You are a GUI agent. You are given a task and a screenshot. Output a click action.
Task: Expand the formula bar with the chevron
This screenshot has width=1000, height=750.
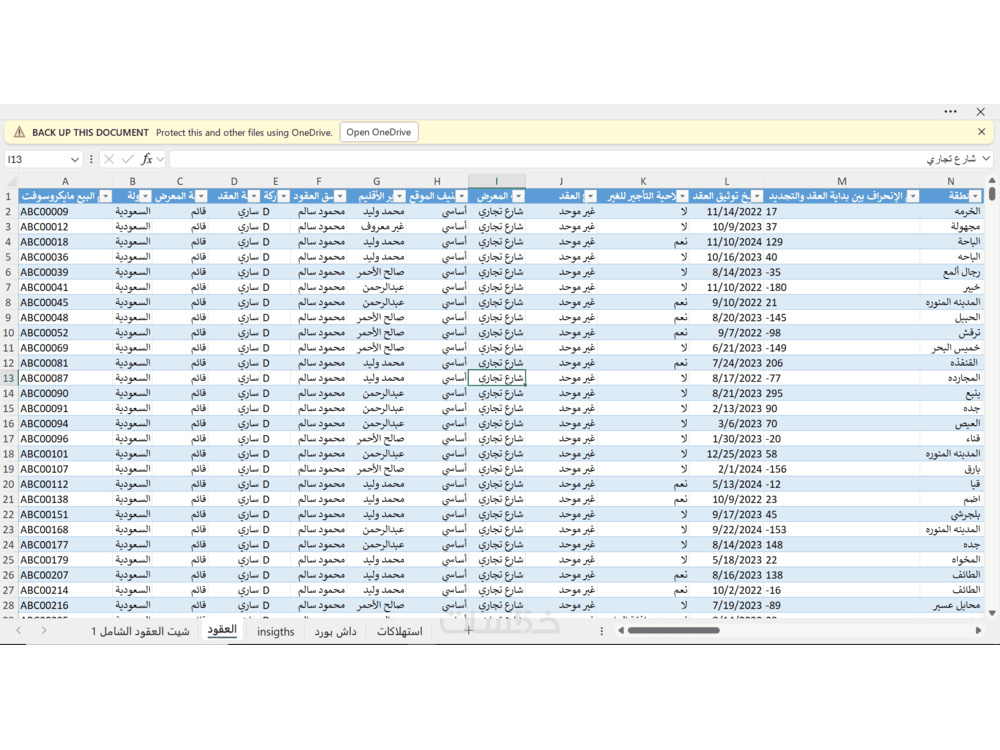coord(987,159)
